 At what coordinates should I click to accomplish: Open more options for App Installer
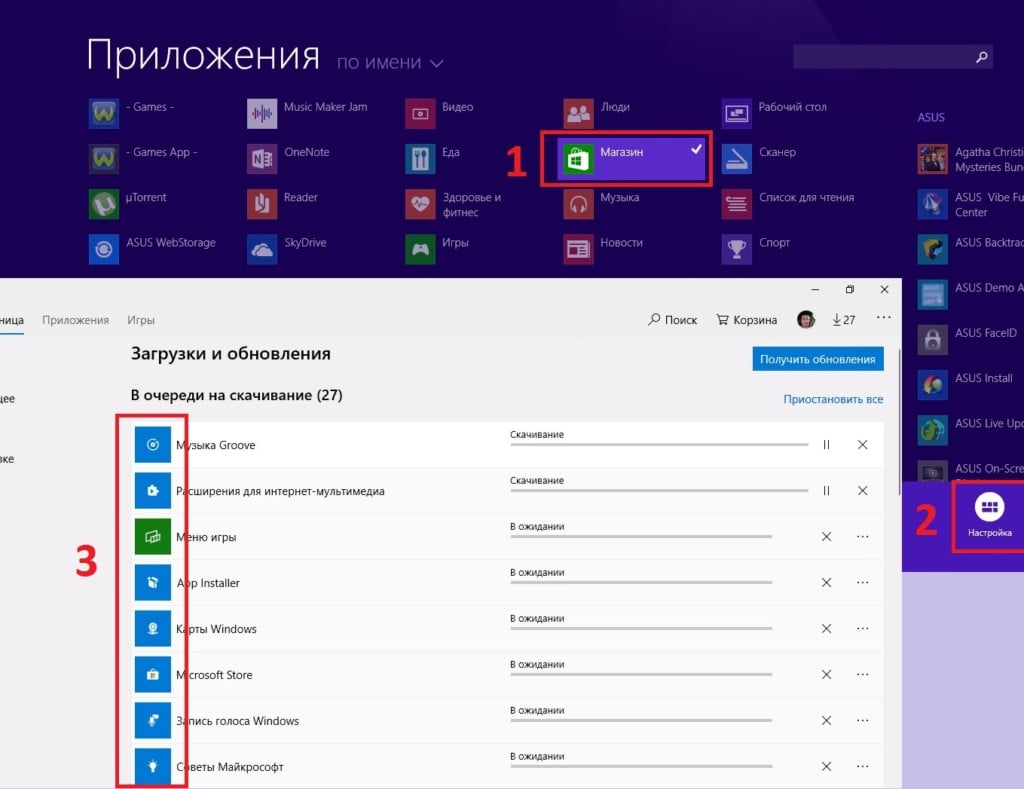coord(863,583)
